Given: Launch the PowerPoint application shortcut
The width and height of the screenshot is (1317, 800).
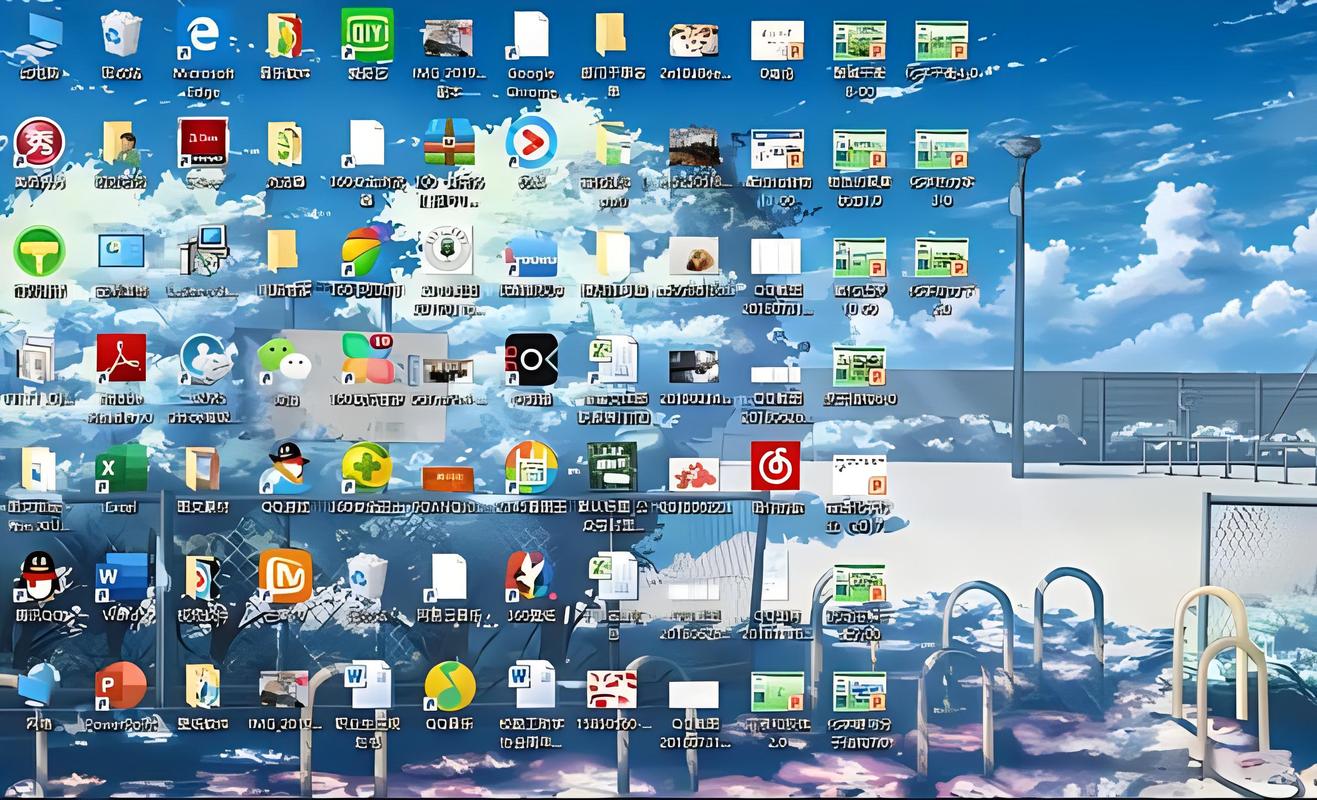Looking at the screenshot, I should pos(121,685).
